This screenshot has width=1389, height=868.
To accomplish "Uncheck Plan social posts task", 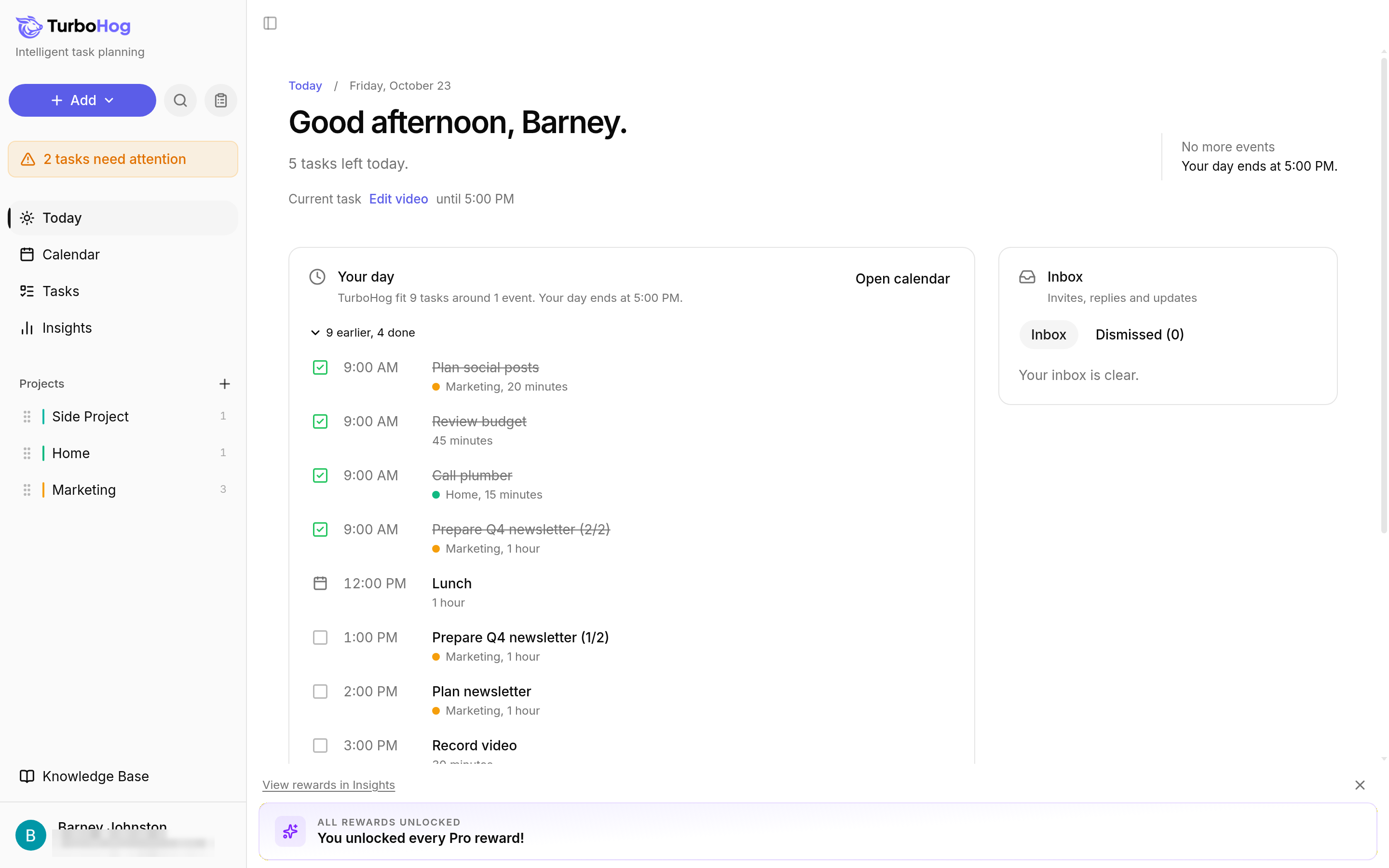I will 320,367.
